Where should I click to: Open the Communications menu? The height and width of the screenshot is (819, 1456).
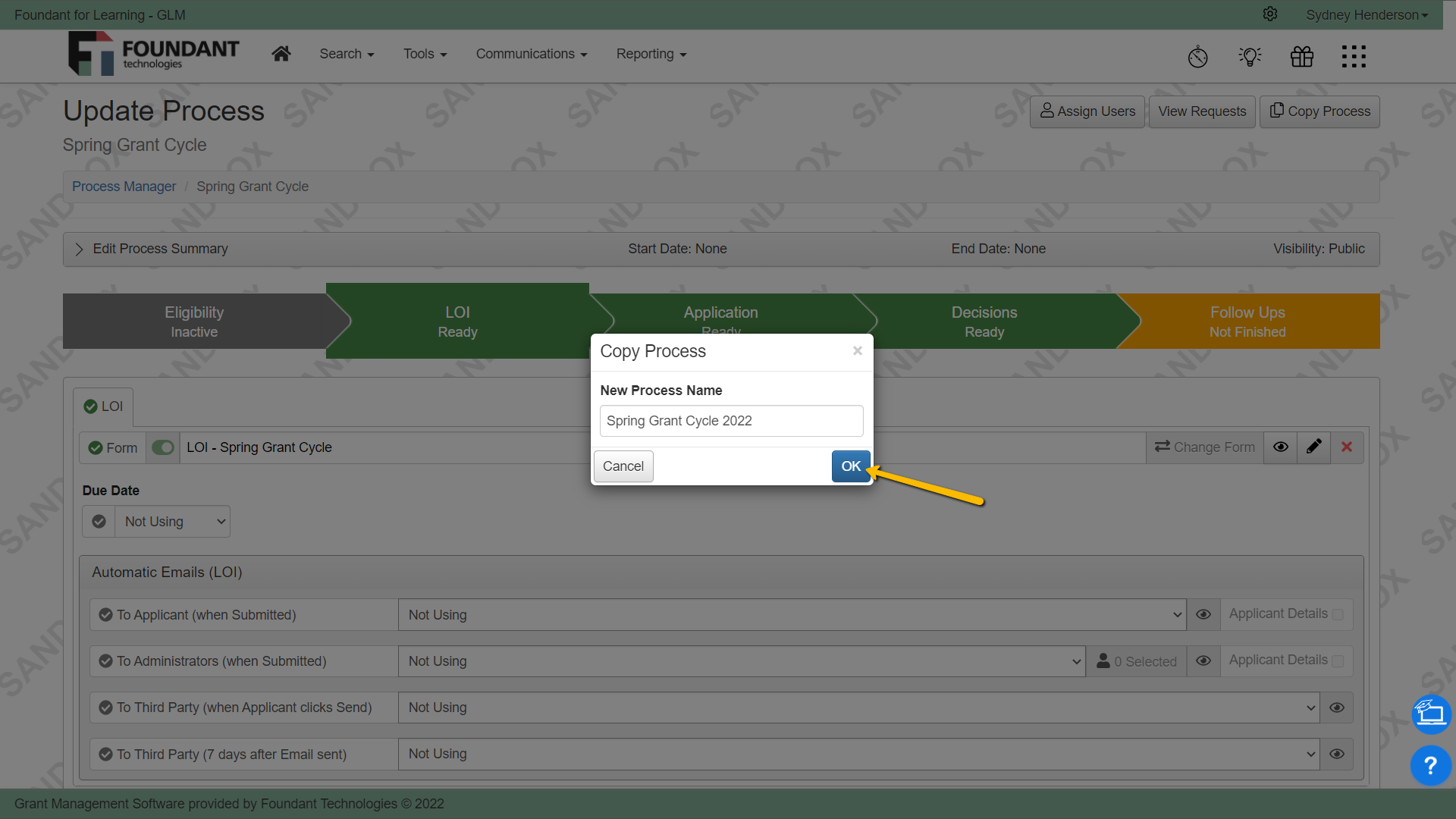click(531, 54)
